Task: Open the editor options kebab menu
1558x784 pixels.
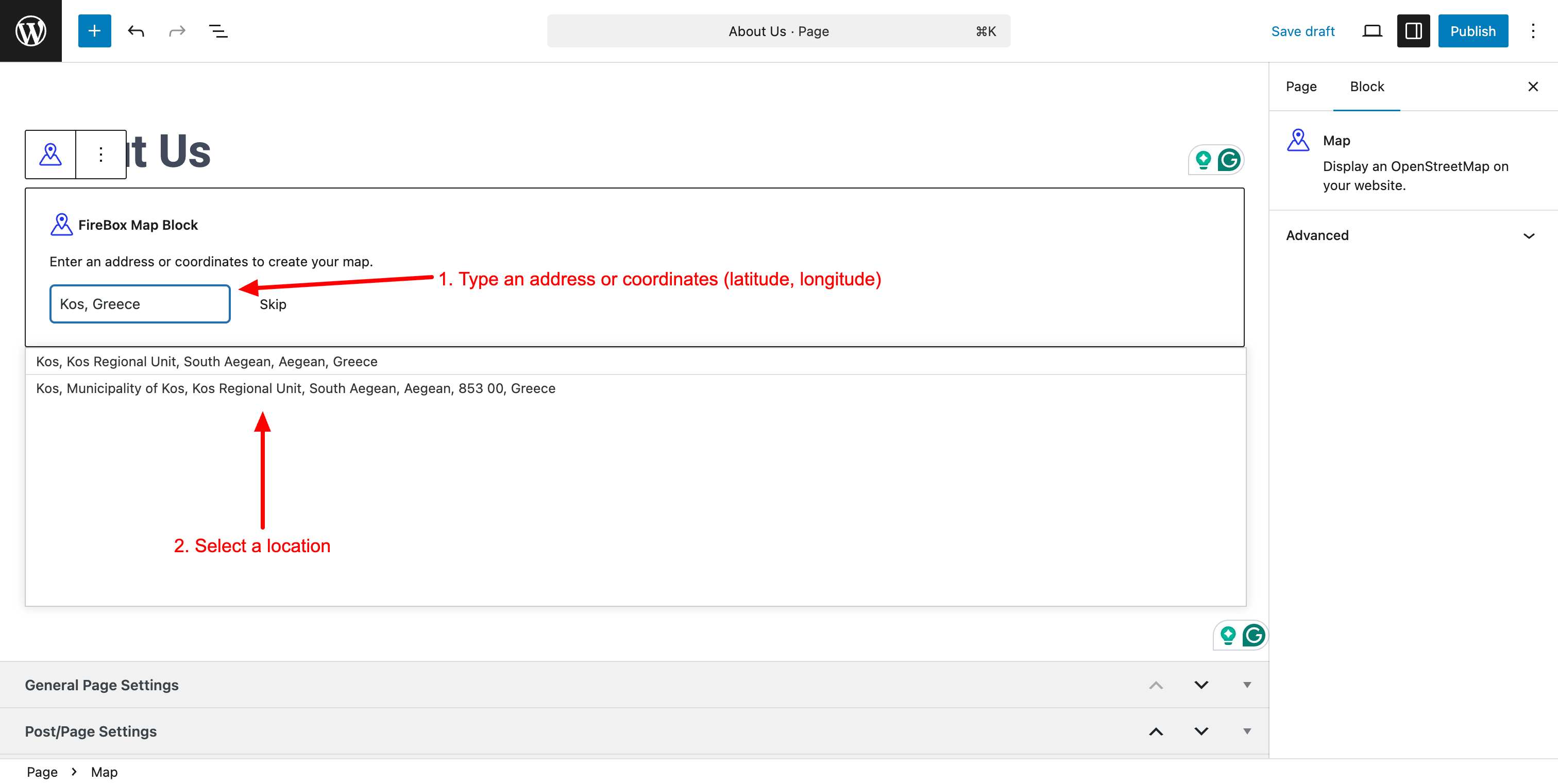Action: 1533,31
